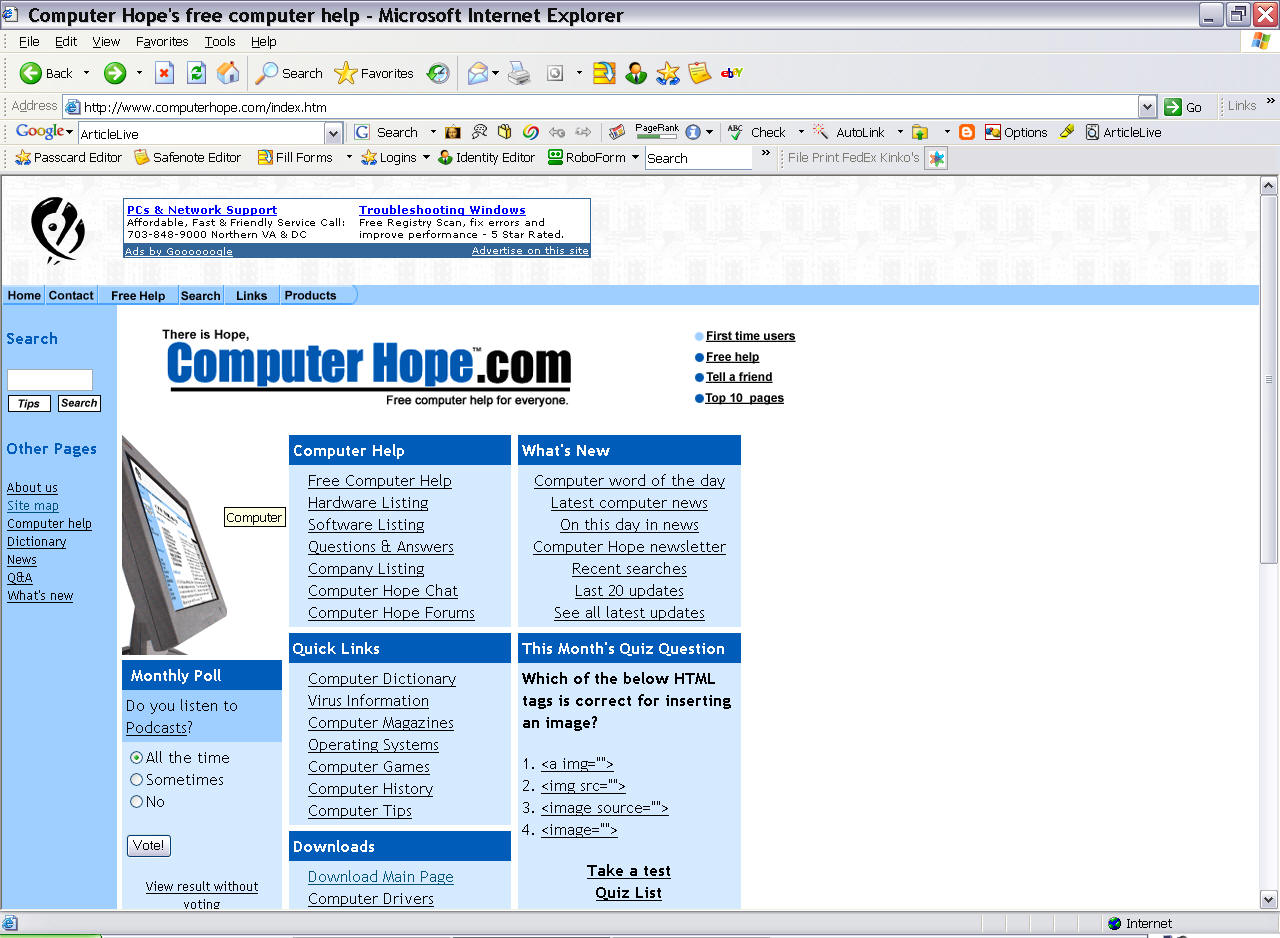Open the RoboForm Passcard Editor

(68, 158)
